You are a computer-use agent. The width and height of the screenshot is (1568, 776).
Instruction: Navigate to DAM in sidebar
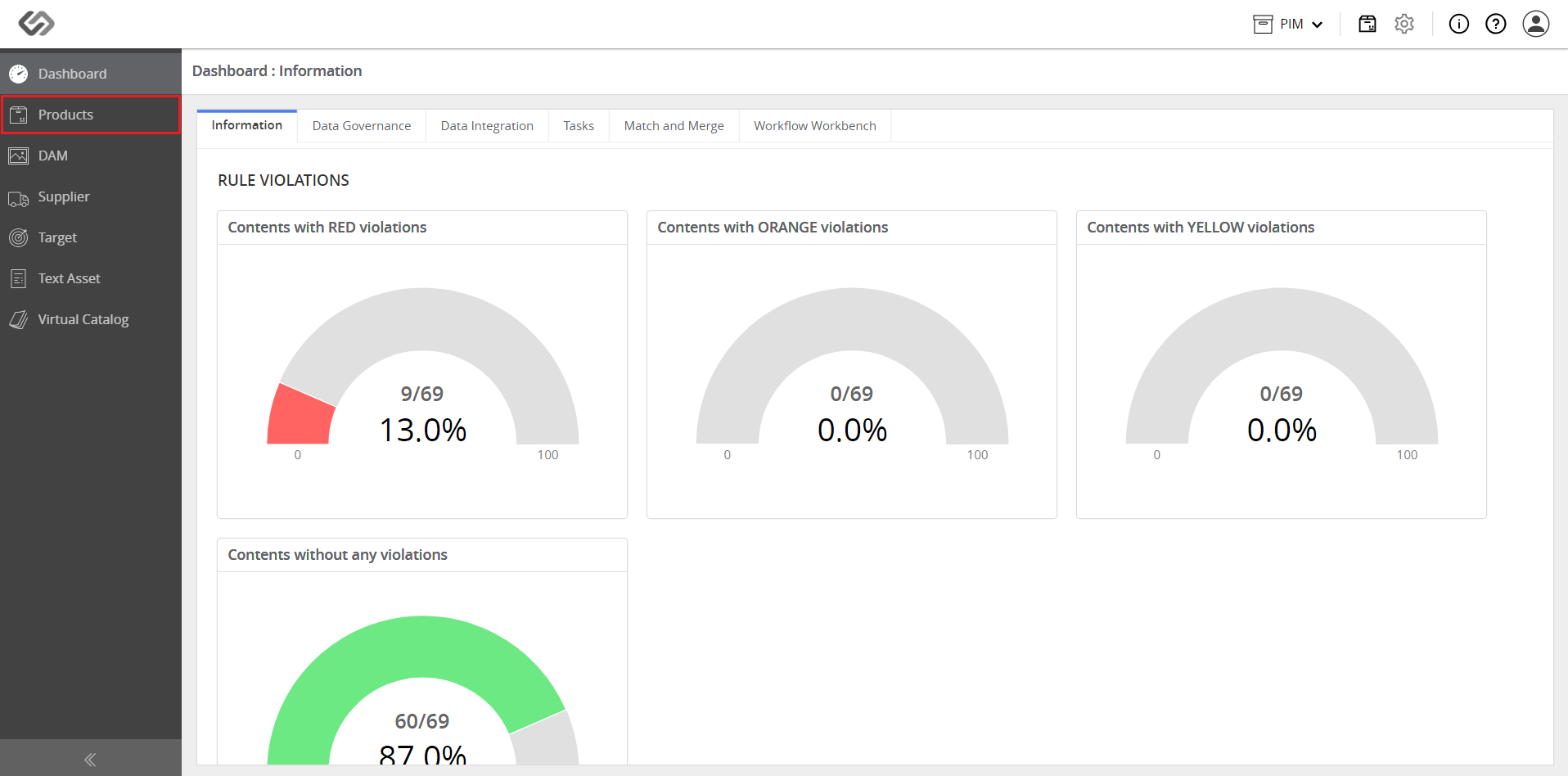91,156
